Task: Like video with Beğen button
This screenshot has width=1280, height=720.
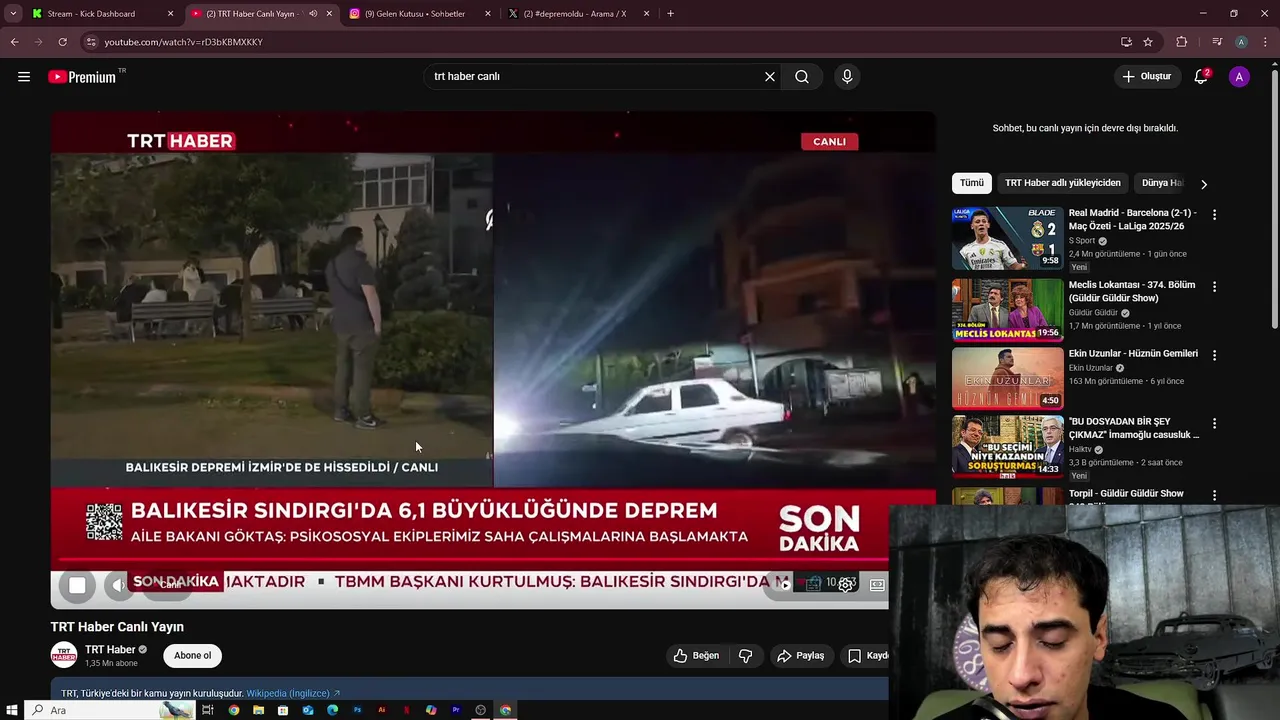Action: point(696,656)
